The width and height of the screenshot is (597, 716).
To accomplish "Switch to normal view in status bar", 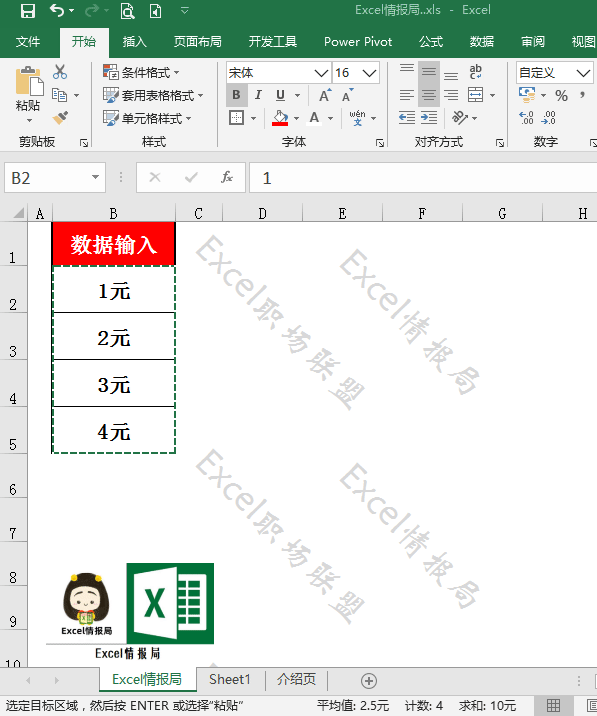I will coord(554,705).
